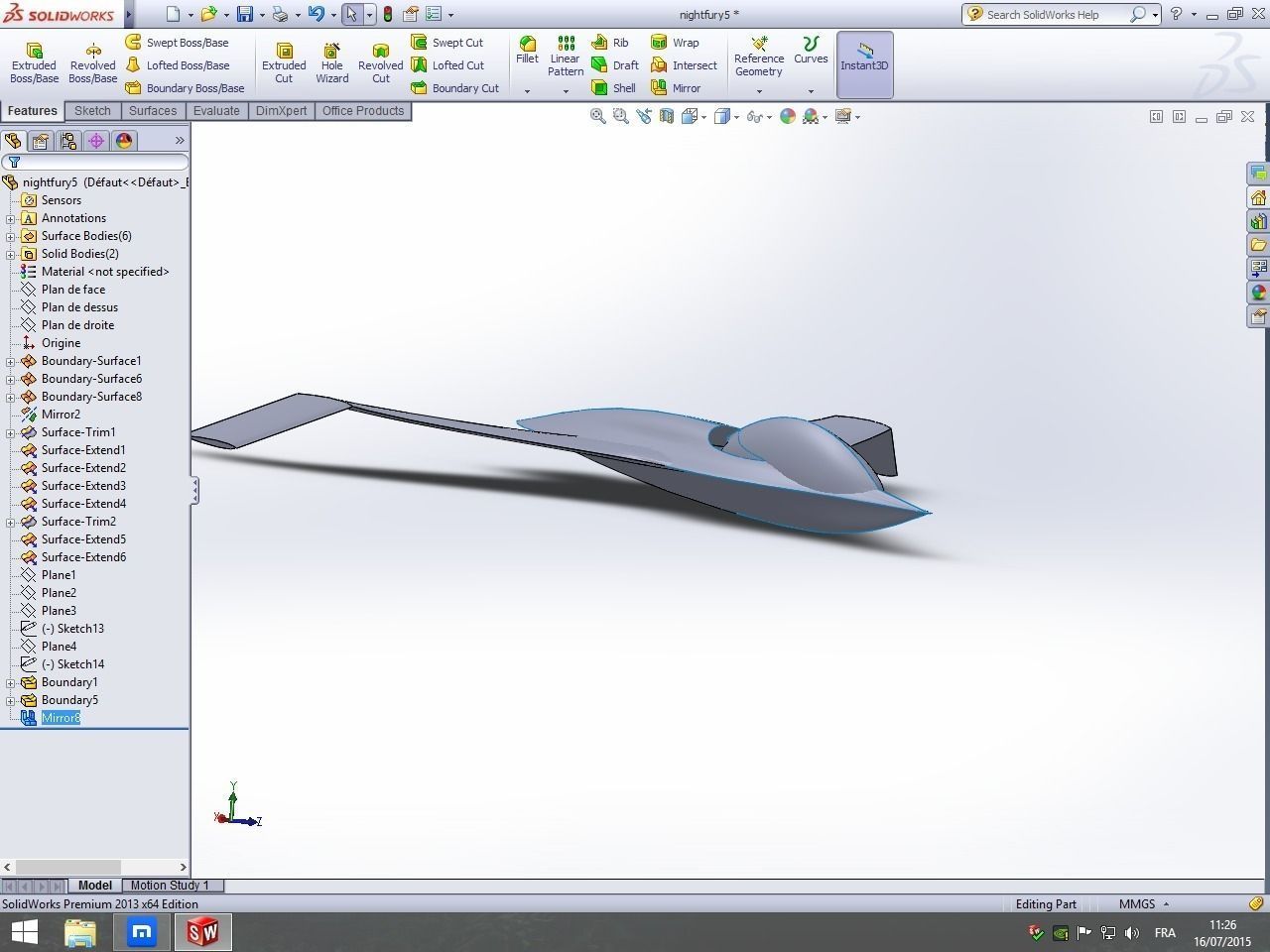Choose the Shell feature
This screenshot has width=1270, height=952.
[614, 88]
